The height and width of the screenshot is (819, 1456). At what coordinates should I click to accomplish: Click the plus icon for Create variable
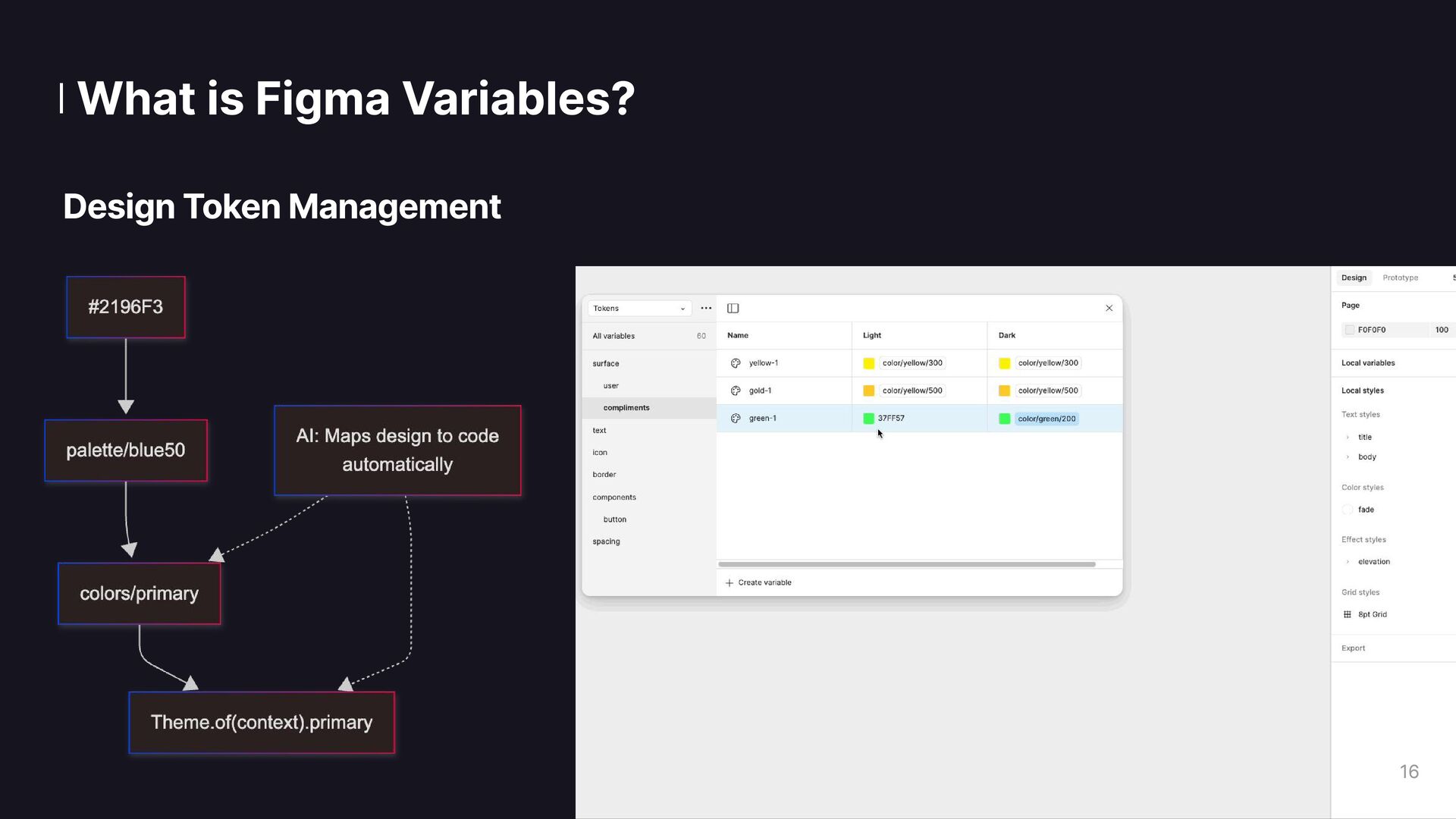(x=730, y=582)
